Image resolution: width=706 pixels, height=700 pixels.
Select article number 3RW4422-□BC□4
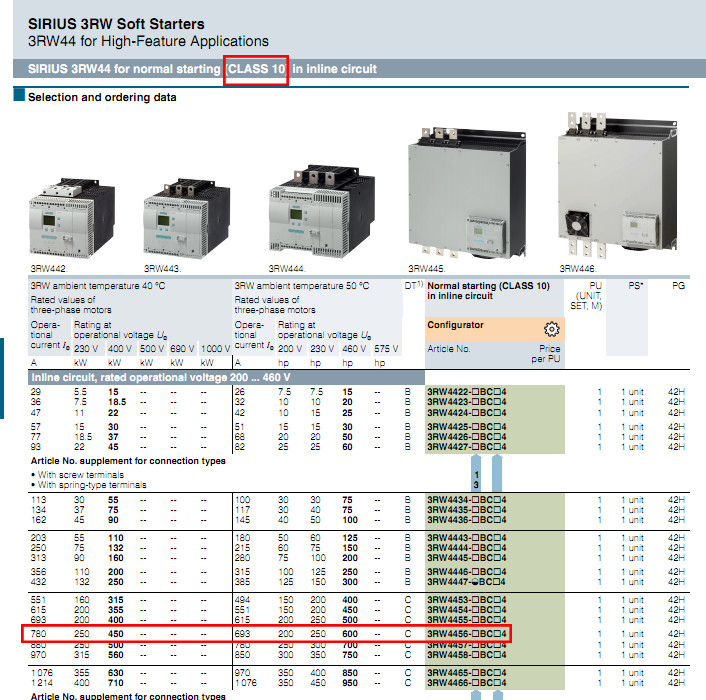466,392
